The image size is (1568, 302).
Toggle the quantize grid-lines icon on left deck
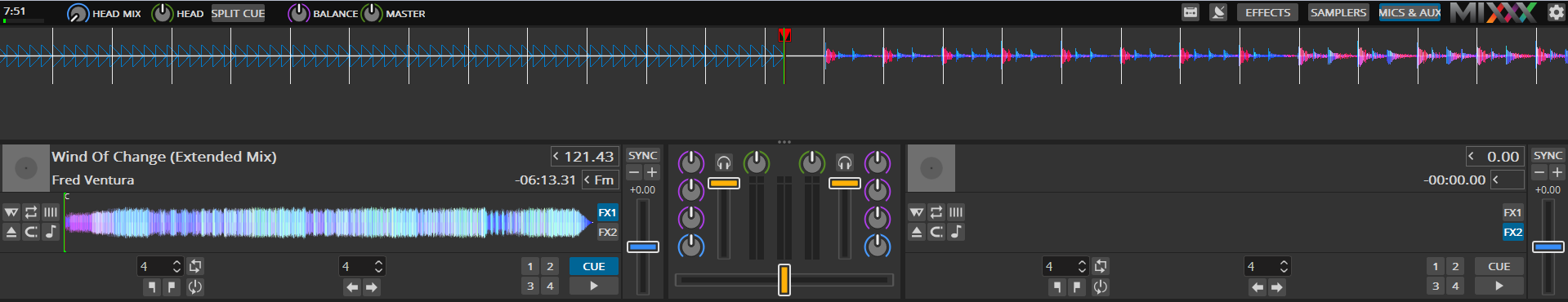(51, 212)
